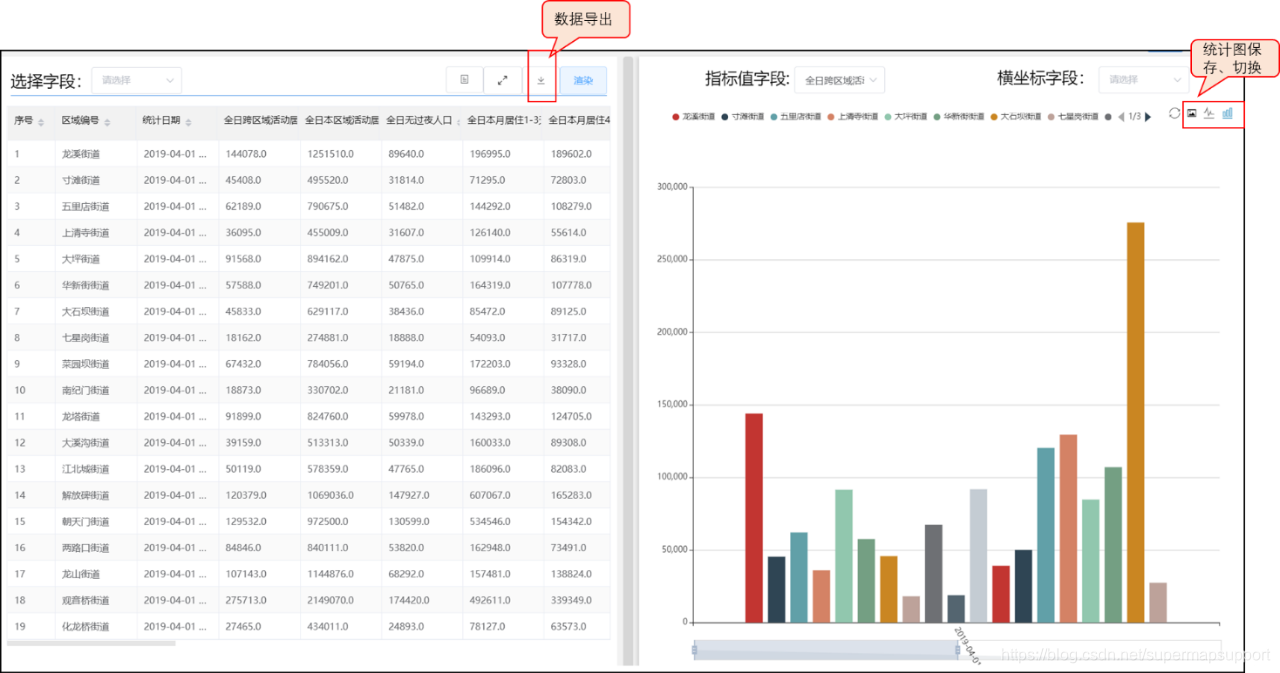1280x673 pixels.
Task: Select the 华新街街道 table cell
Action: (x=97, y=285)
